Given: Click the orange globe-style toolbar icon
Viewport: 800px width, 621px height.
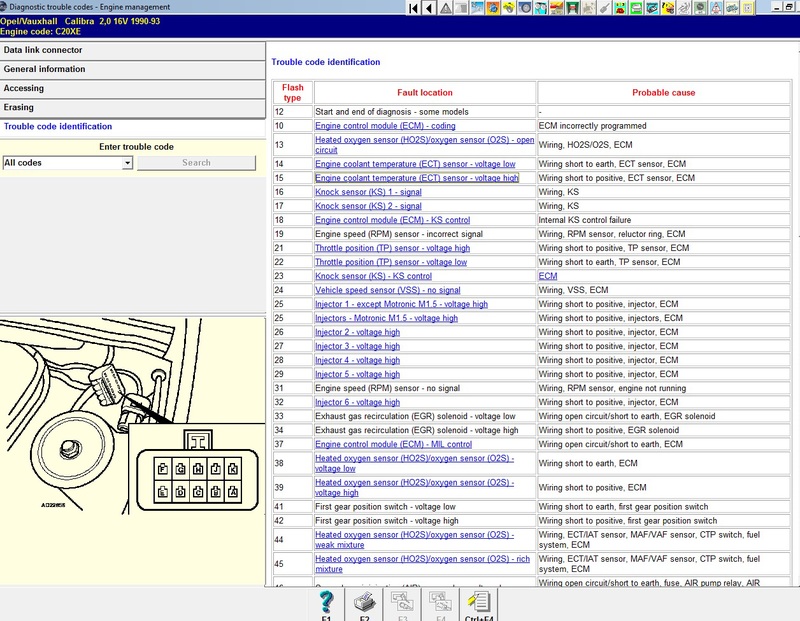Looking at the screenshot, I should pos(493,8).
